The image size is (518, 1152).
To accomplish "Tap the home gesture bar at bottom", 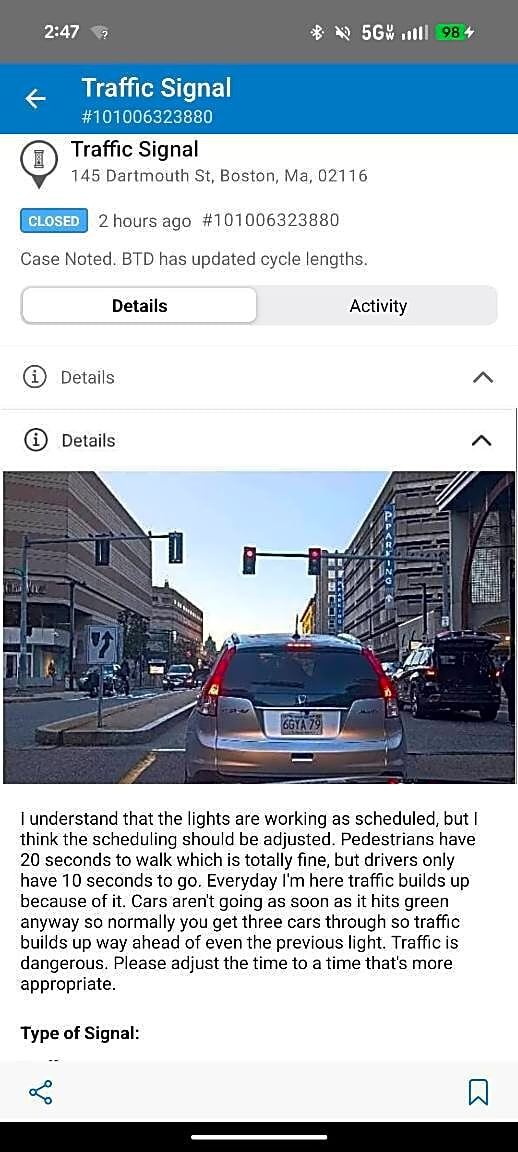I will point(259,1137).
